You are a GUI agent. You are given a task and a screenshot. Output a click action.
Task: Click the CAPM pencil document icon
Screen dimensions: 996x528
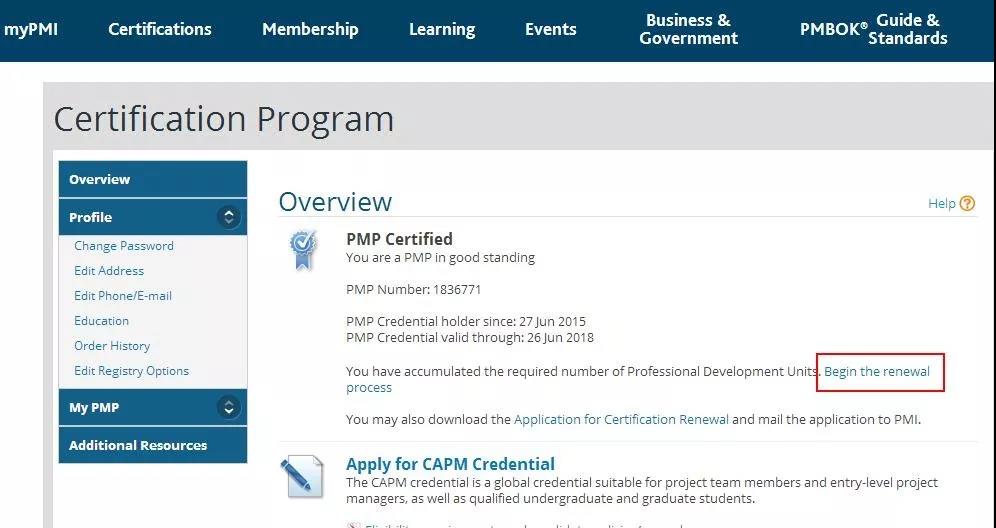tap(302, 476)
